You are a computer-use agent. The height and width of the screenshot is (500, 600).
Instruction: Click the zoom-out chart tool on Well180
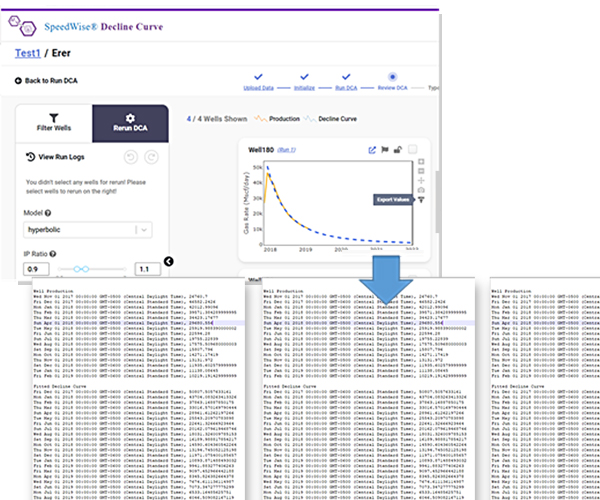coord(421,171)
